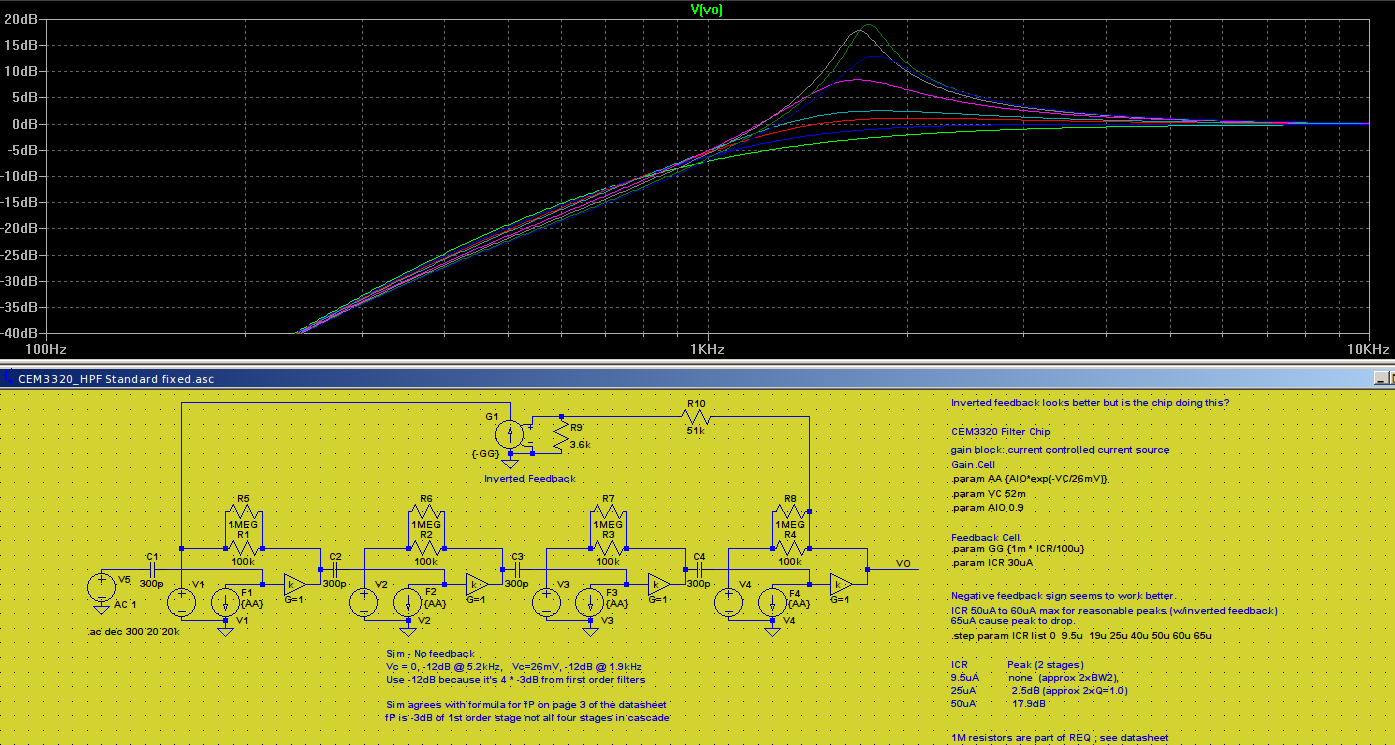Viewport: 1395px width, 745px height.
Task: Select the '.param VC 52m' directive
Action: [986, 493]
